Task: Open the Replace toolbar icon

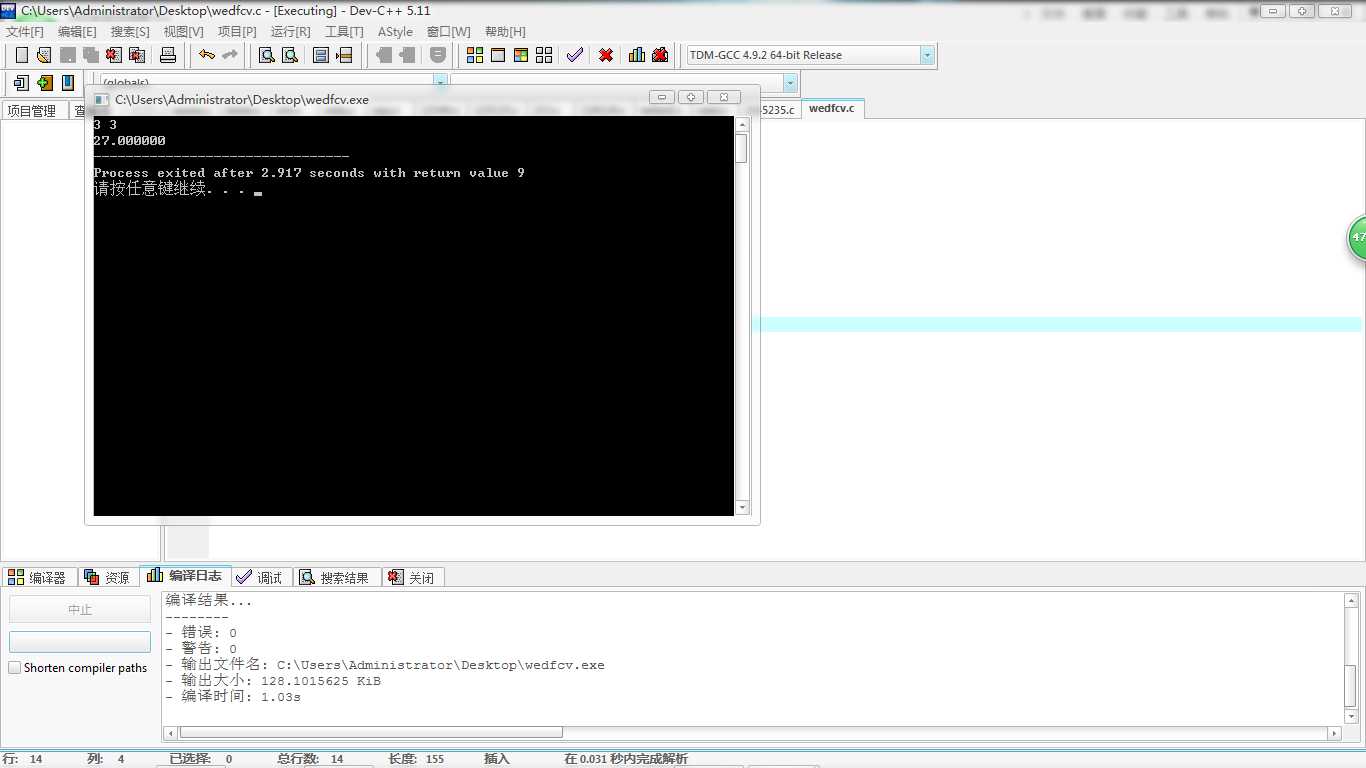Action: click(290, 55)
